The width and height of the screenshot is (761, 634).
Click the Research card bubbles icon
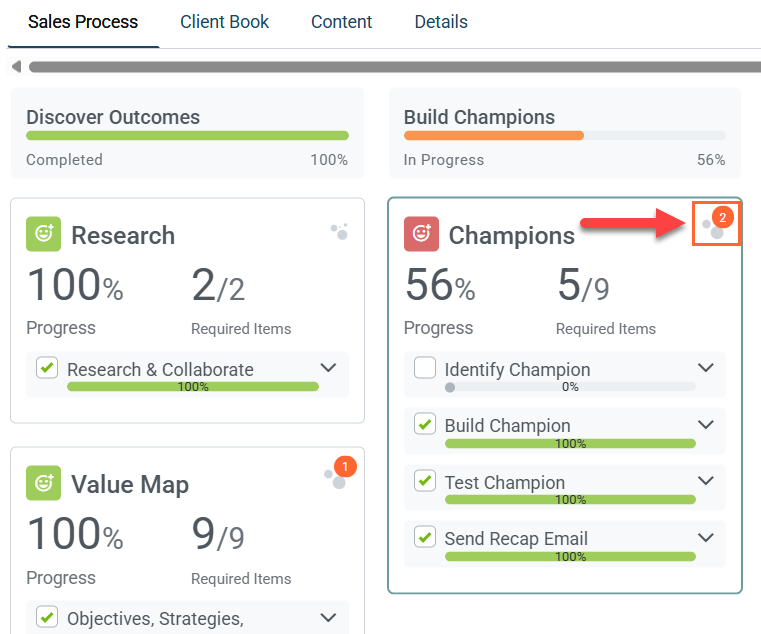pos(340,231)
